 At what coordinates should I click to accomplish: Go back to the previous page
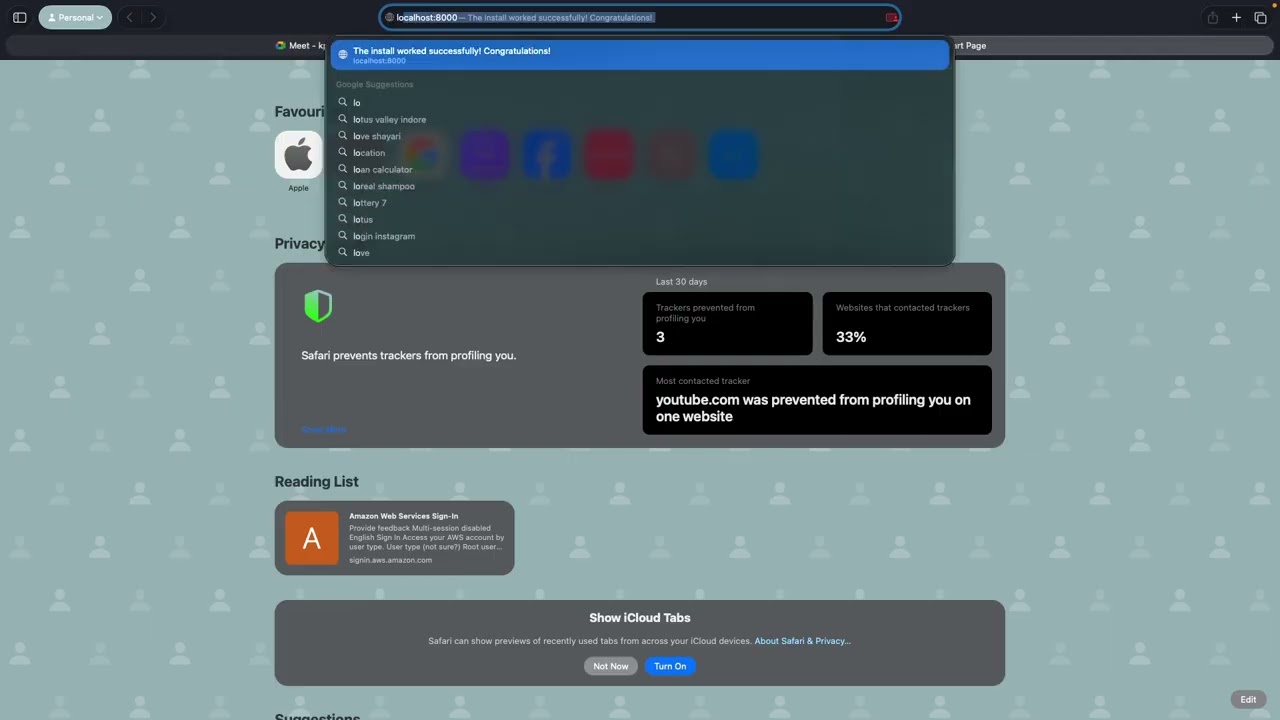click(129, 17)
